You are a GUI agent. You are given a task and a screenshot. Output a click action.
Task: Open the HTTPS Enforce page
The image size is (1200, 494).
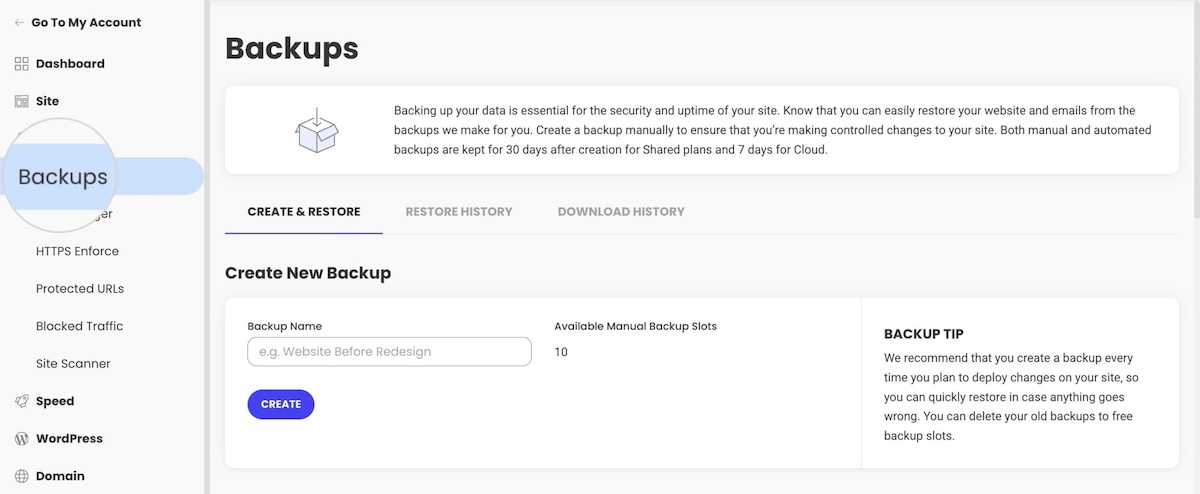[77, 251]
